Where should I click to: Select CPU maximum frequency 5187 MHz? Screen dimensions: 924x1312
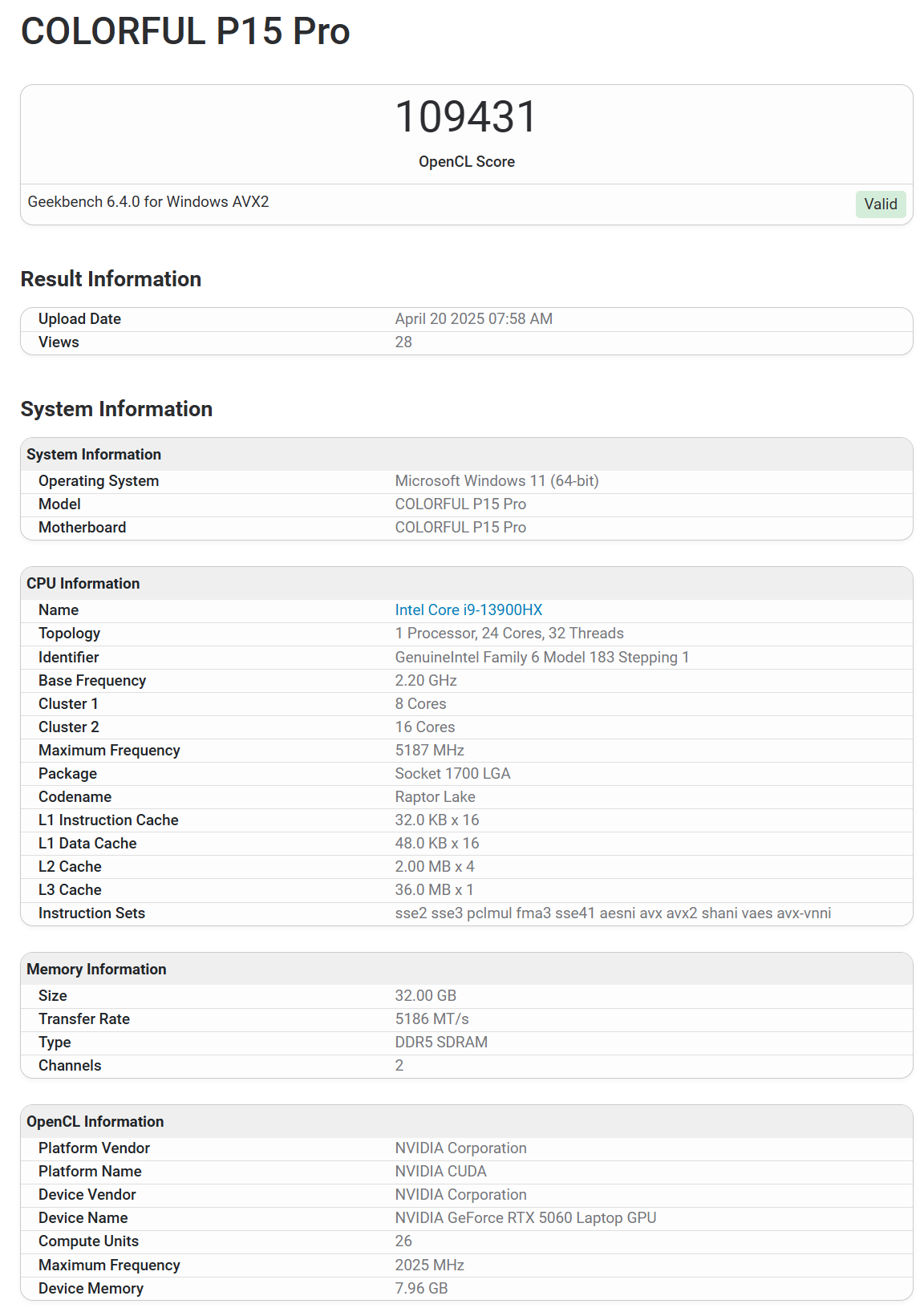coord(429,751)
